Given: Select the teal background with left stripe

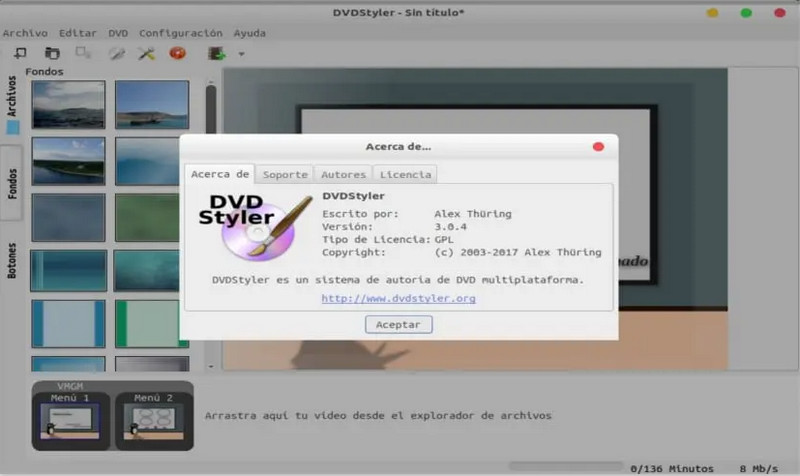Looking at the screenshot, I should point(68,270).
